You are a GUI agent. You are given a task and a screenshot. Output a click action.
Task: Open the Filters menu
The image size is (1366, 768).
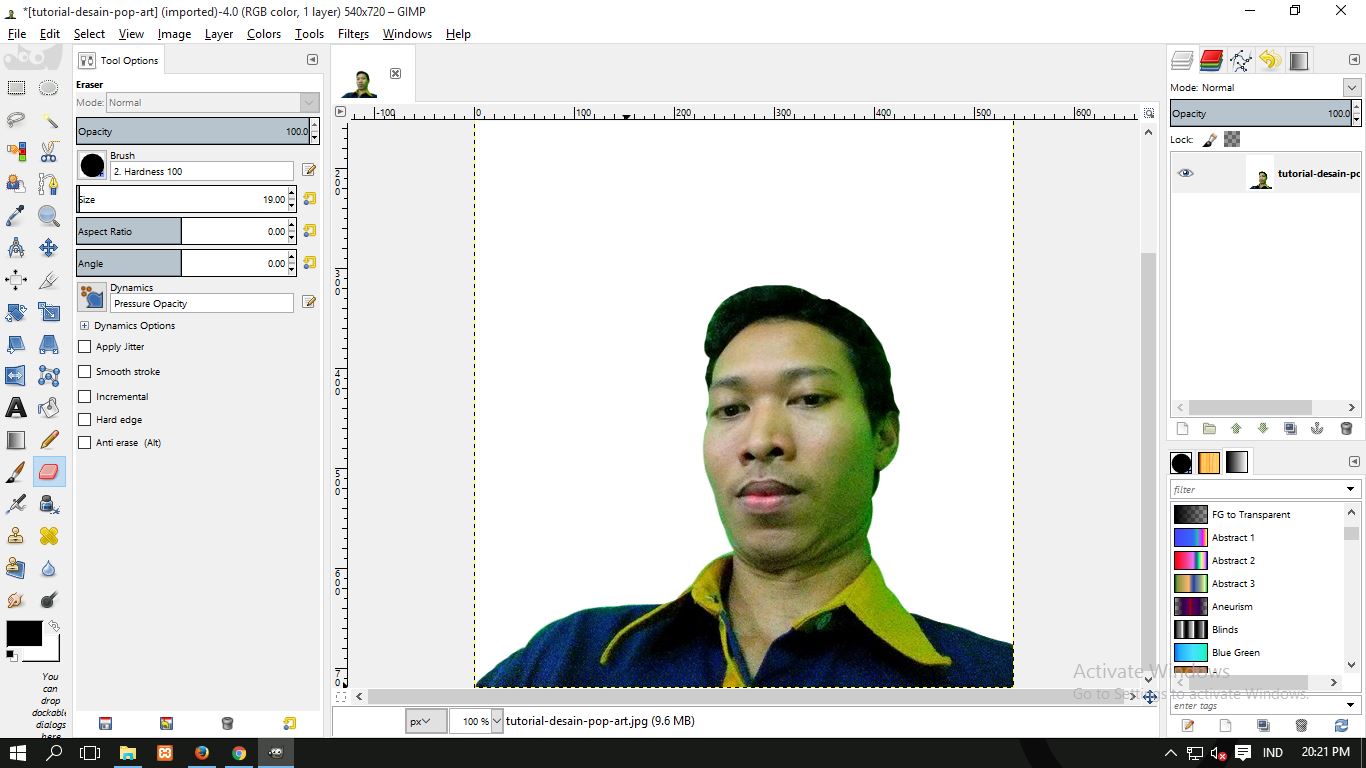pyautogui.click(x=353, y=33)
